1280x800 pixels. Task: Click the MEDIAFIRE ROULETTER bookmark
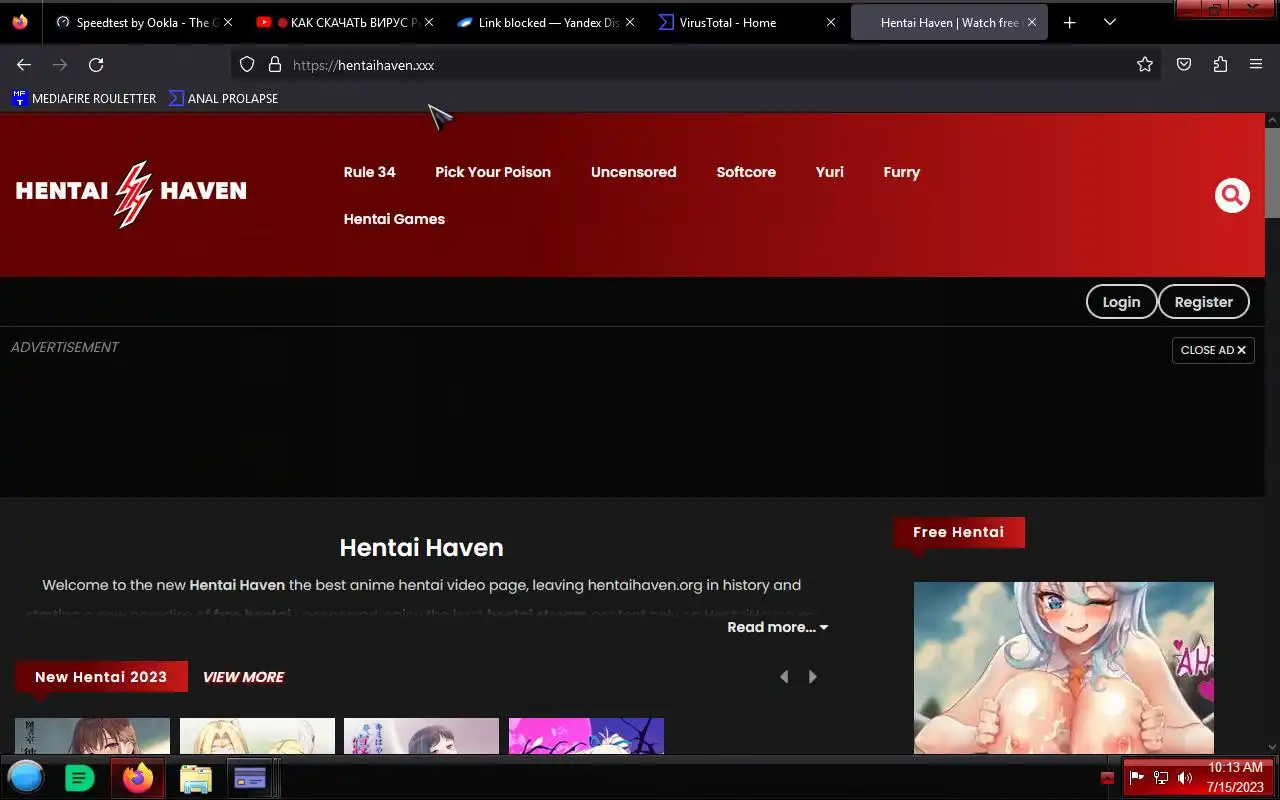coord(84,98)
